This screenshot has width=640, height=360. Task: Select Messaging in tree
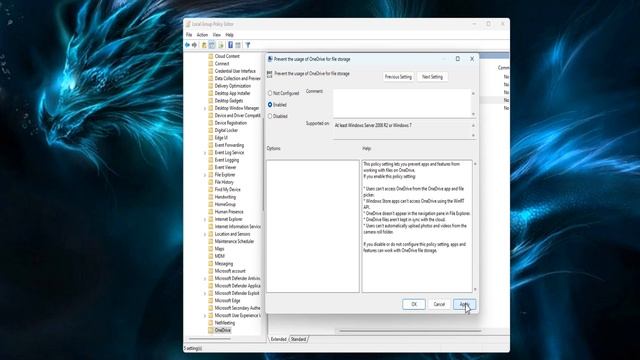click(224, 264)
